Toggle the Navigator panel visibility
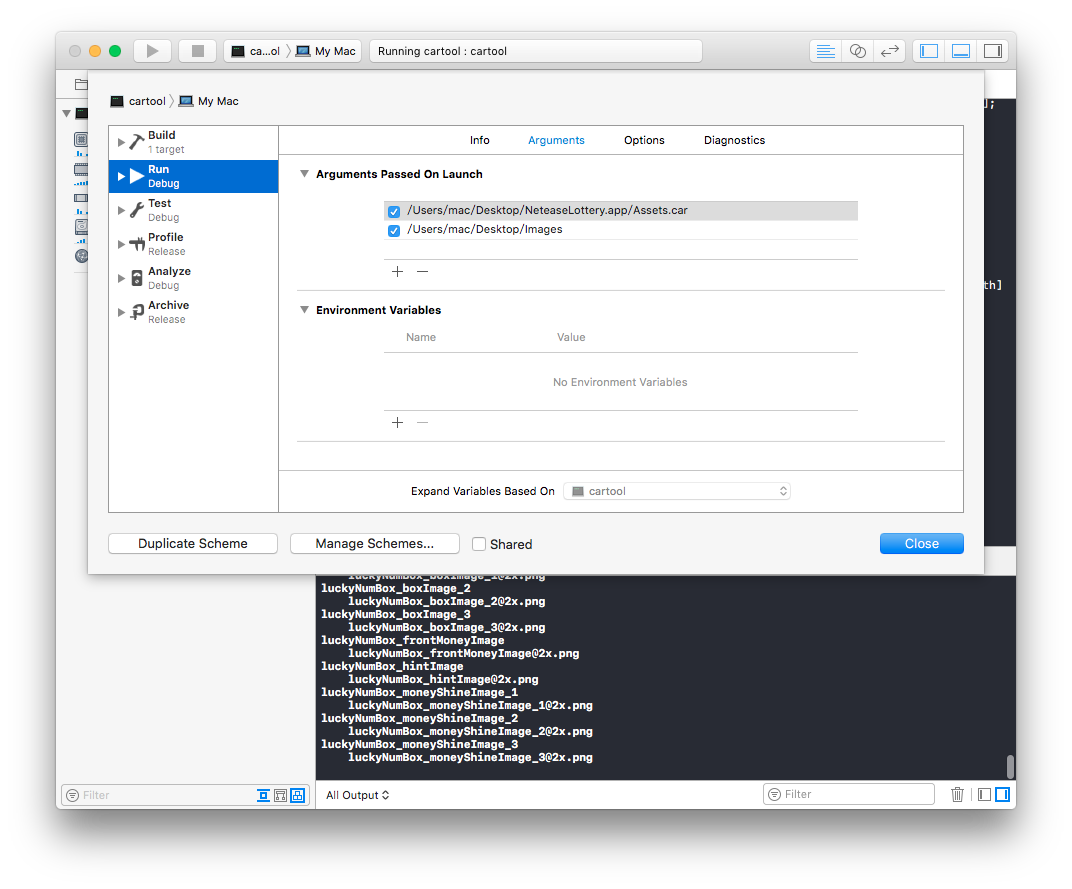Viewport: 1072px width, 889px height. (928, 51)
